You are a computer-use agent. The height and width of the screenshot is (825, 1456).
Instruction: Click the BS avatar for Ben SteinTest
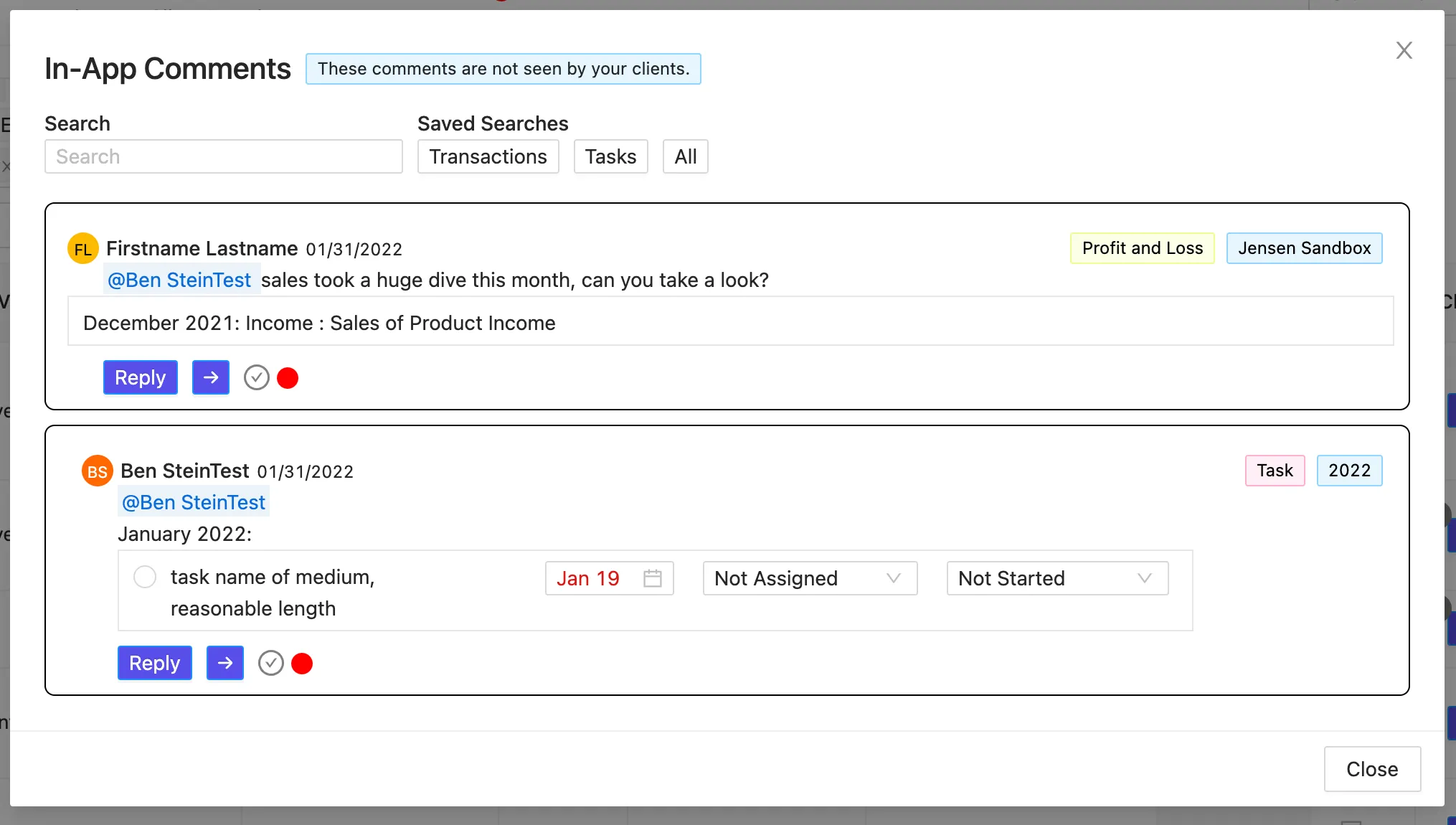[97, 471]
